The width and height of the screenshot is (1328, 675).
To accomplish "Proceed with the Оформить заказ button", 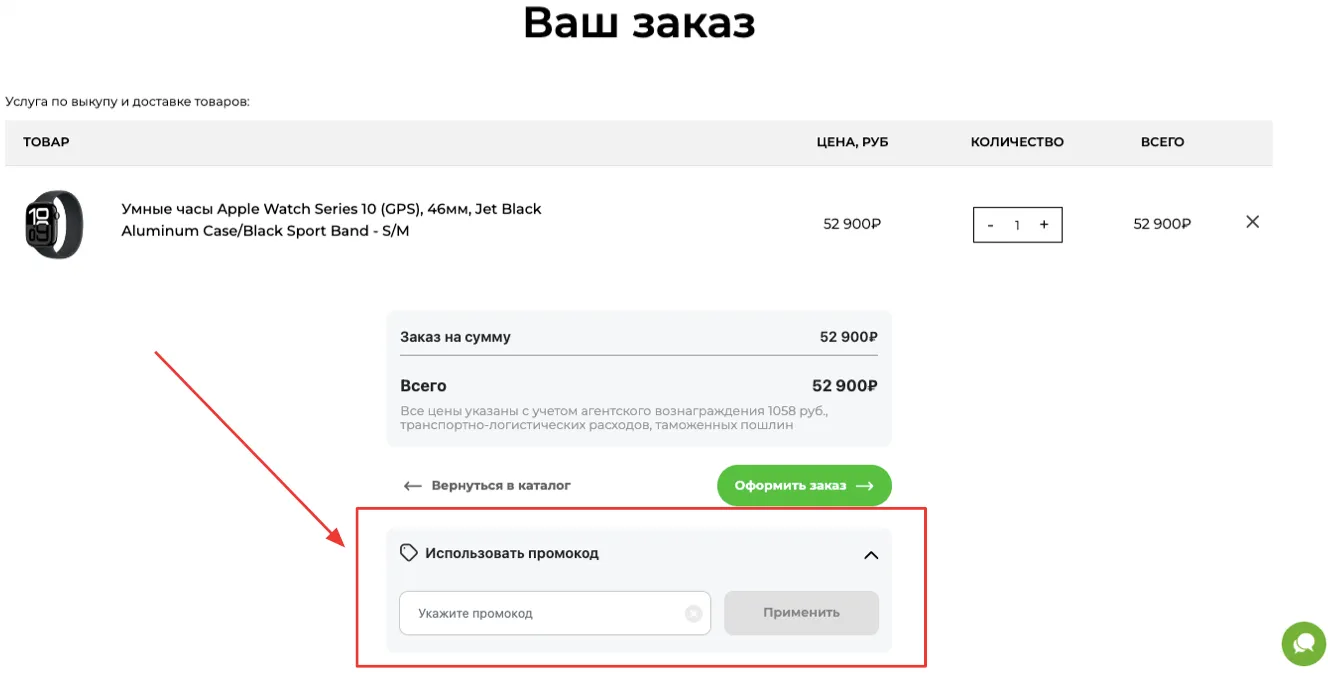I will 804,486.
